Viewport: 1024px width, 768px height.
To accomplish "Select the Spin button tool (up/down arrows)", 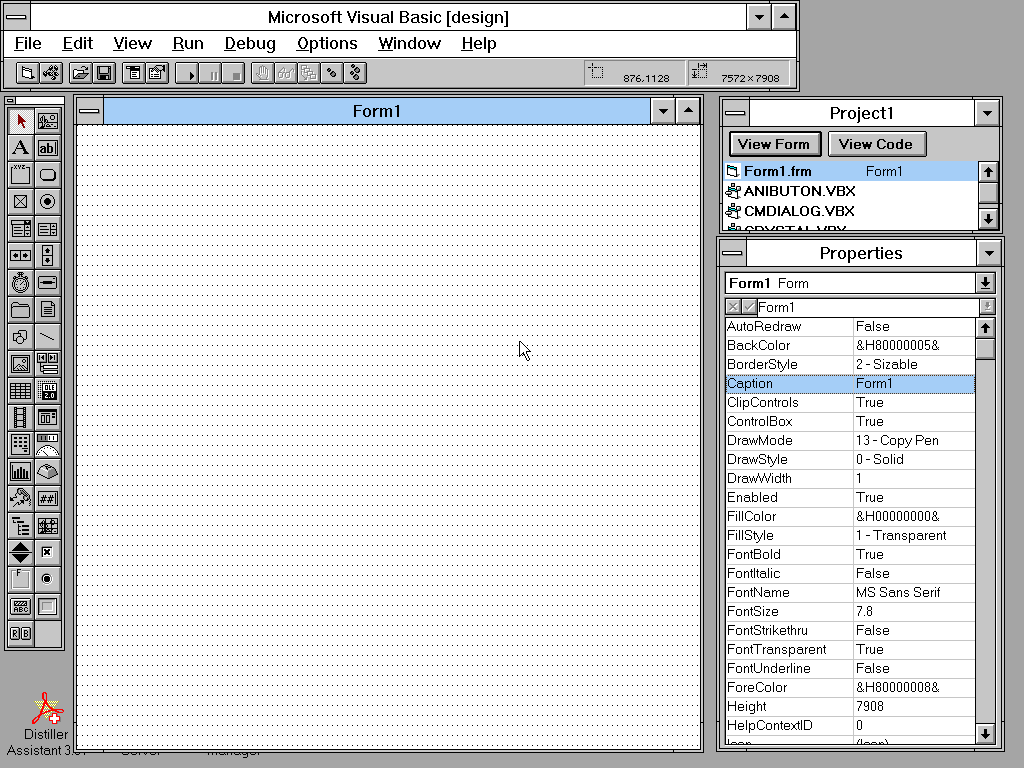I will pyautogui.click(x=20, y=552).
